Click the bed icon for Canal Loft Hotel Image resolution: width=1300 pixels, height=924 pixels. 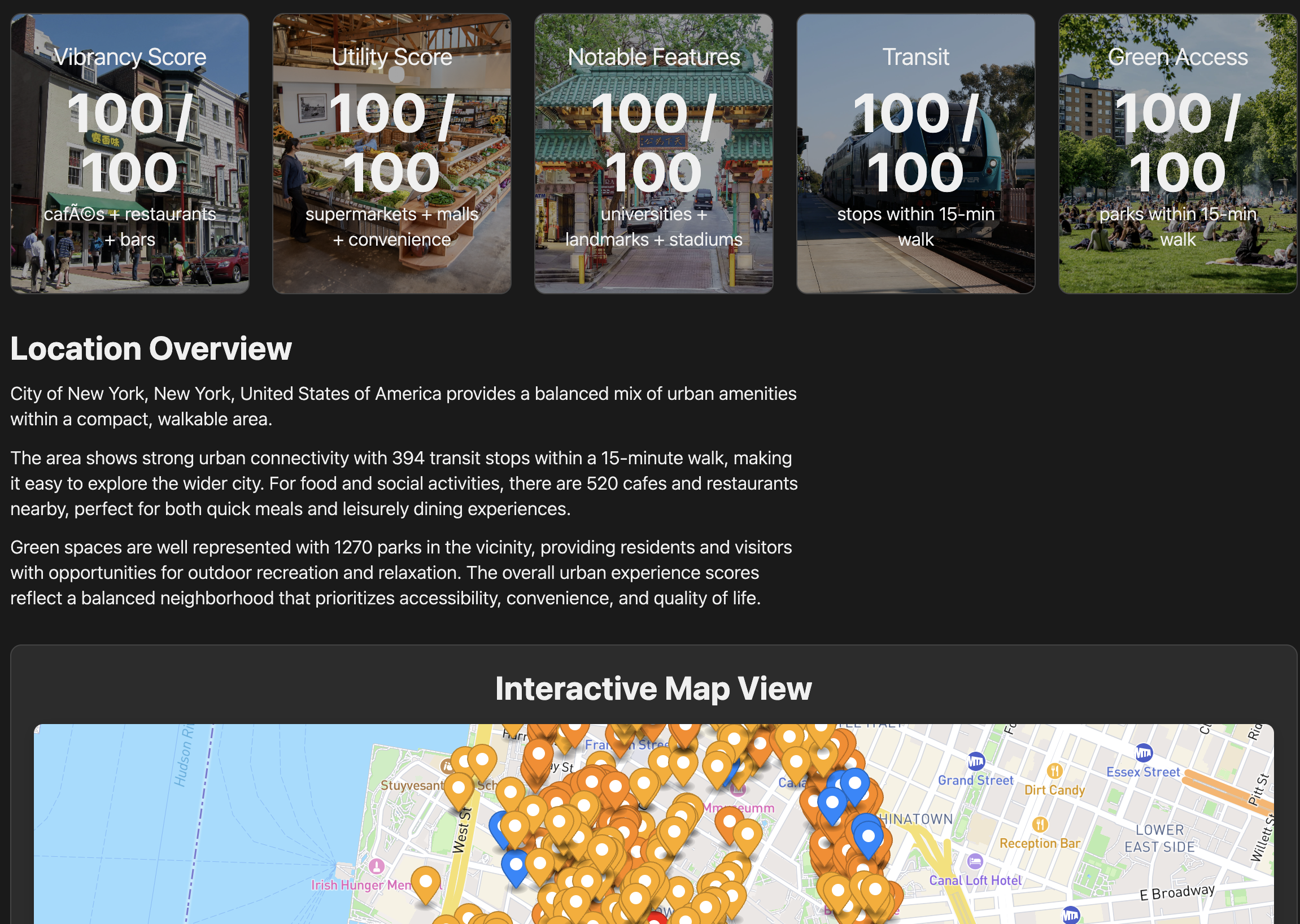[976, 862]
